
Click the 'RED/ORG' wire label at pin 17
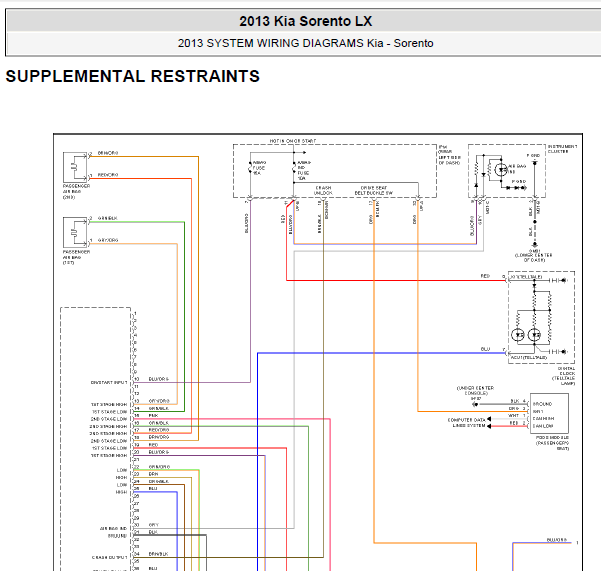pyautogui.click(x=159, y=430)
